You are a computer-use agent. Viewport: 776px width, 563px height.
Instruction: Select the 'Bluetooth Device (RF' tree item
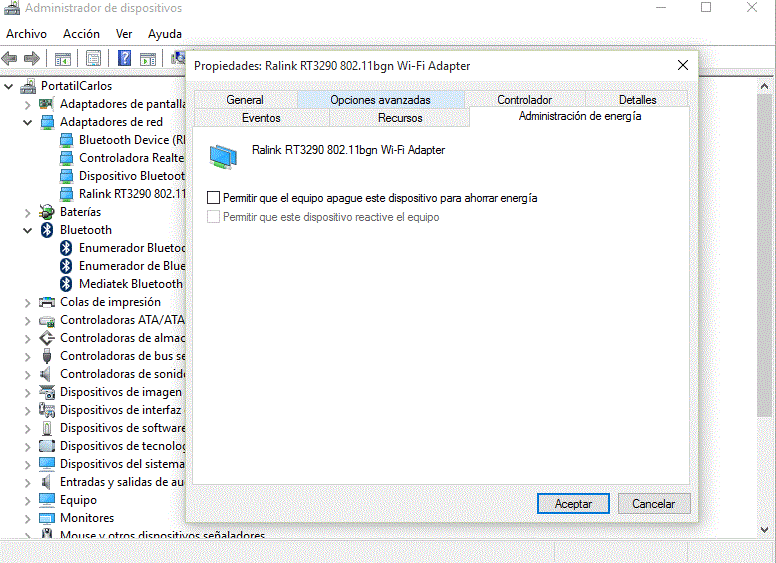click(132, 140)
